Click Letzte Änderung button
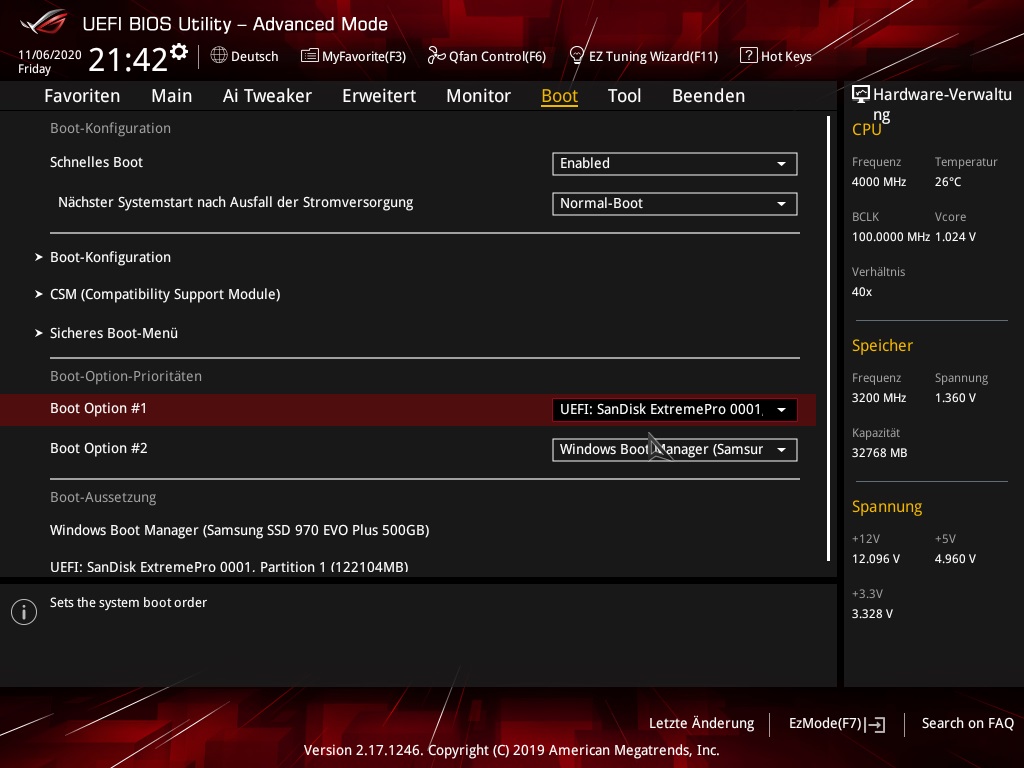The width and height of the screenshot is (1024, 768). [701, 724]
